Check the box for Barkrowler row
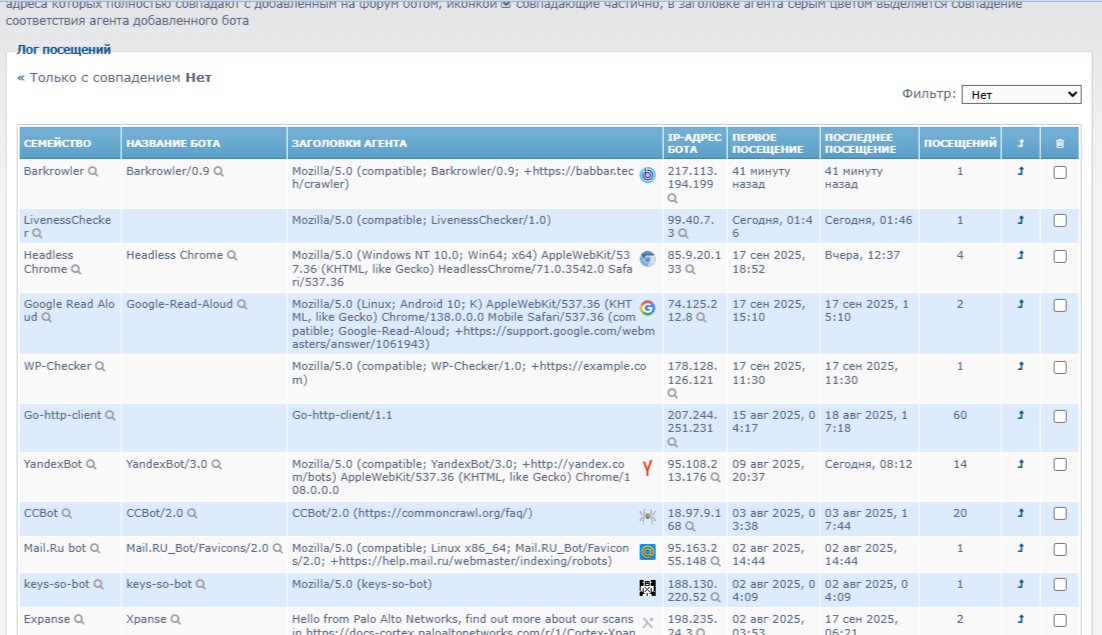This screenshot has height=635, width=1102. click(x=1060, y=172)
